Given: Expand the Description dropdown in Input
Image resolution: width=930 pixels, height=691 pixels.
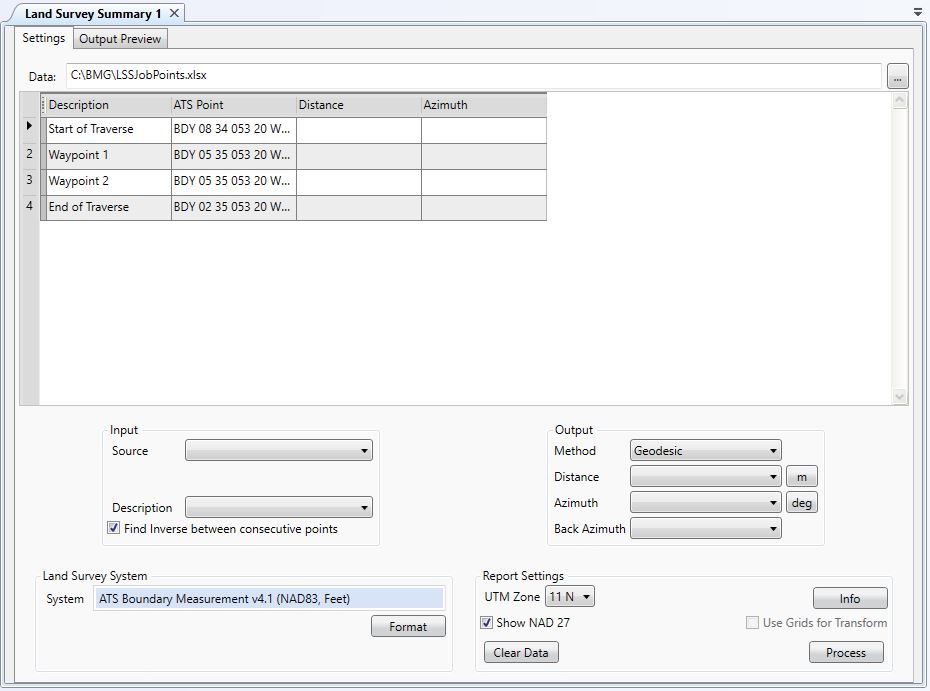Looking at the screenshot, I should point(278,508).
